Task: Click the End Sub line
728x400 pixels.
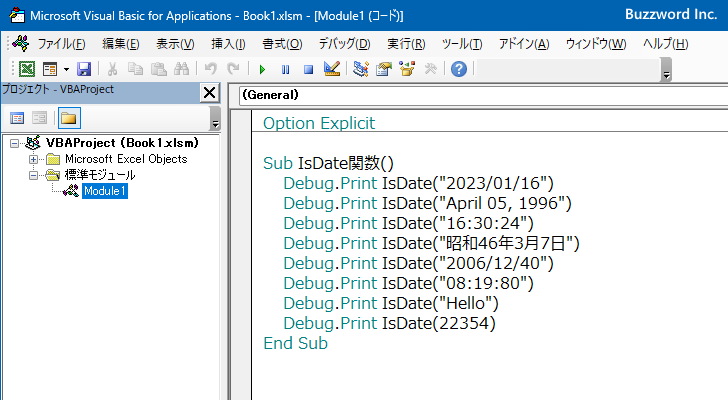Action: tap(295, 343)
